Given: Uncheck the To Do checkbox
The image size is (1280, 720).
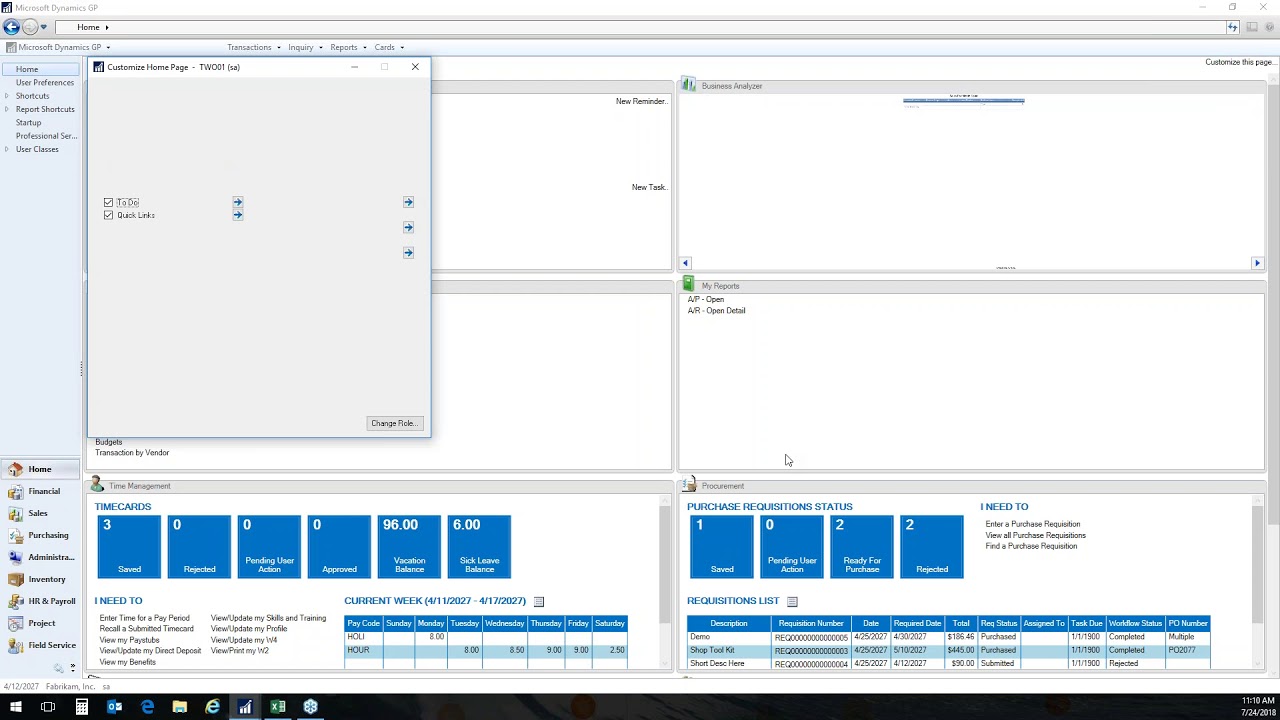Looking at the screenshot, I should point(109,203).
